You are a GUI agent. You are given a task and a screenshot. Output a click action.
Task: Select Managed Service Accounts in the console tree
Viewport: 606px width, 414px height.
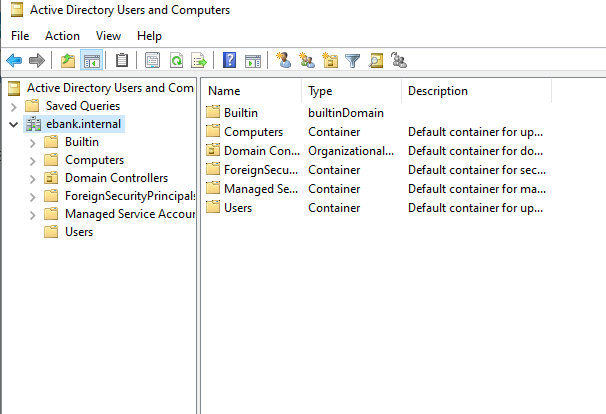[130, 214]
